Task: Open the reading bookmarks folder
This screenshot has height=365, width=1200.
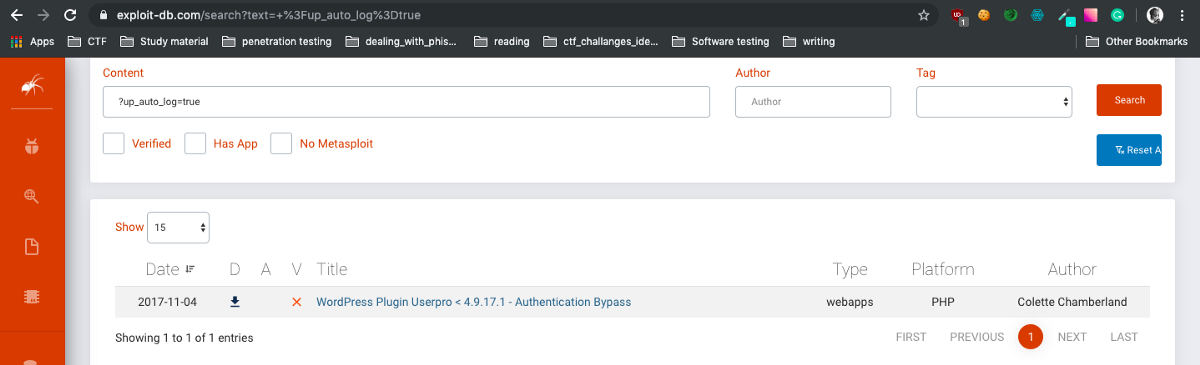Action: tap(502, 42)
